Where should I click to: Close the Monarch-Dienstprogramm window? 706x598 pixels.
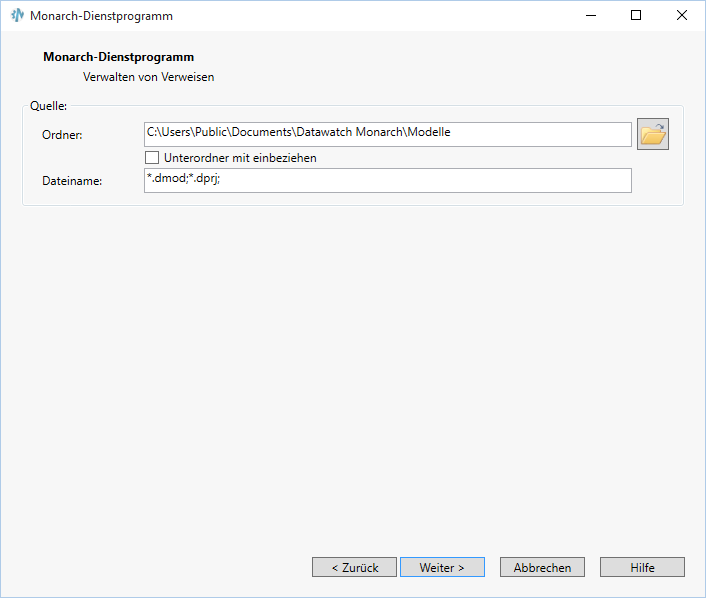point(682,15)
